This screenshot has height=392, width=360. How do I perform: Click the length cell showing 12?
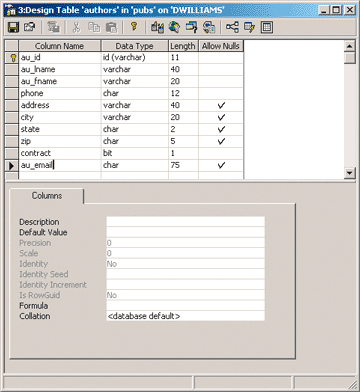coord(183,94)
